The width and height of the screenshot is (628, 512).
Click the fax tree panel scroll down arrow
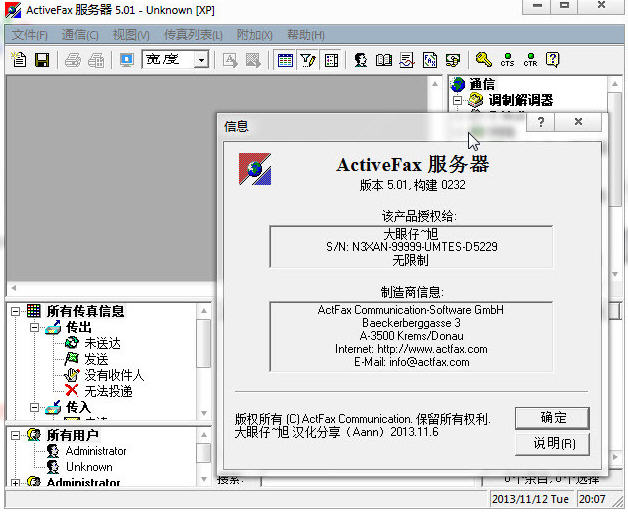tap(204, 413)
